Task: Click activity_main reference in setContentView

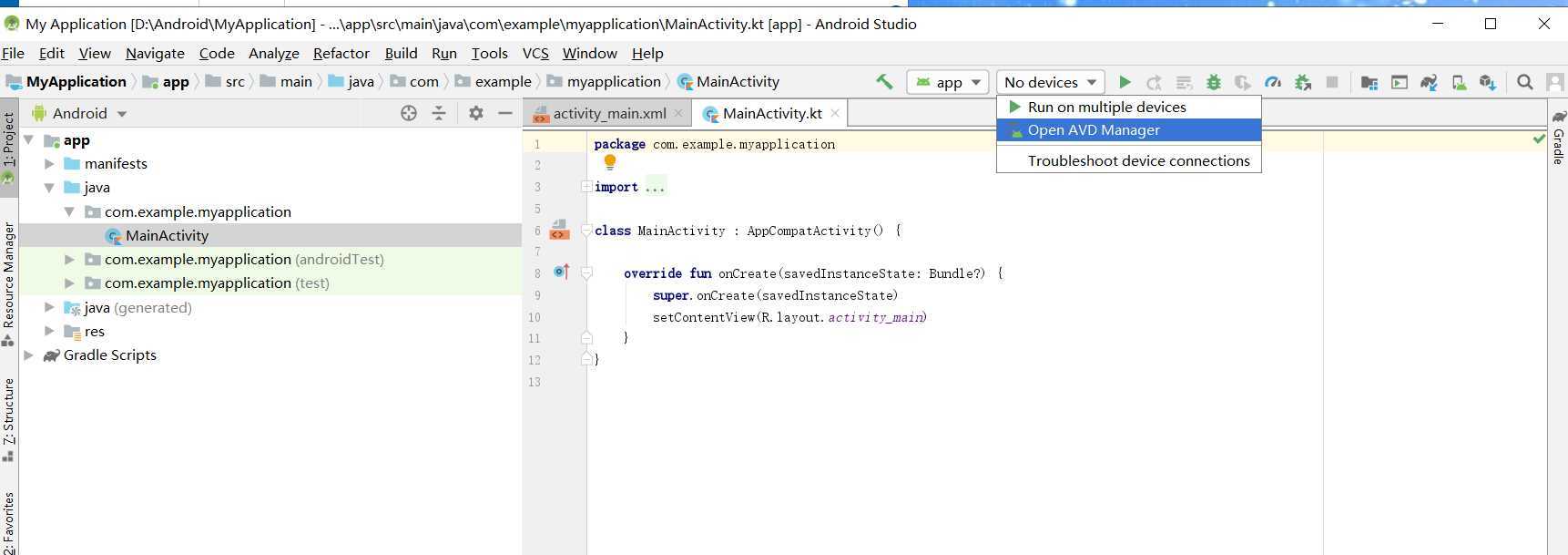Action: click(875, 317)
